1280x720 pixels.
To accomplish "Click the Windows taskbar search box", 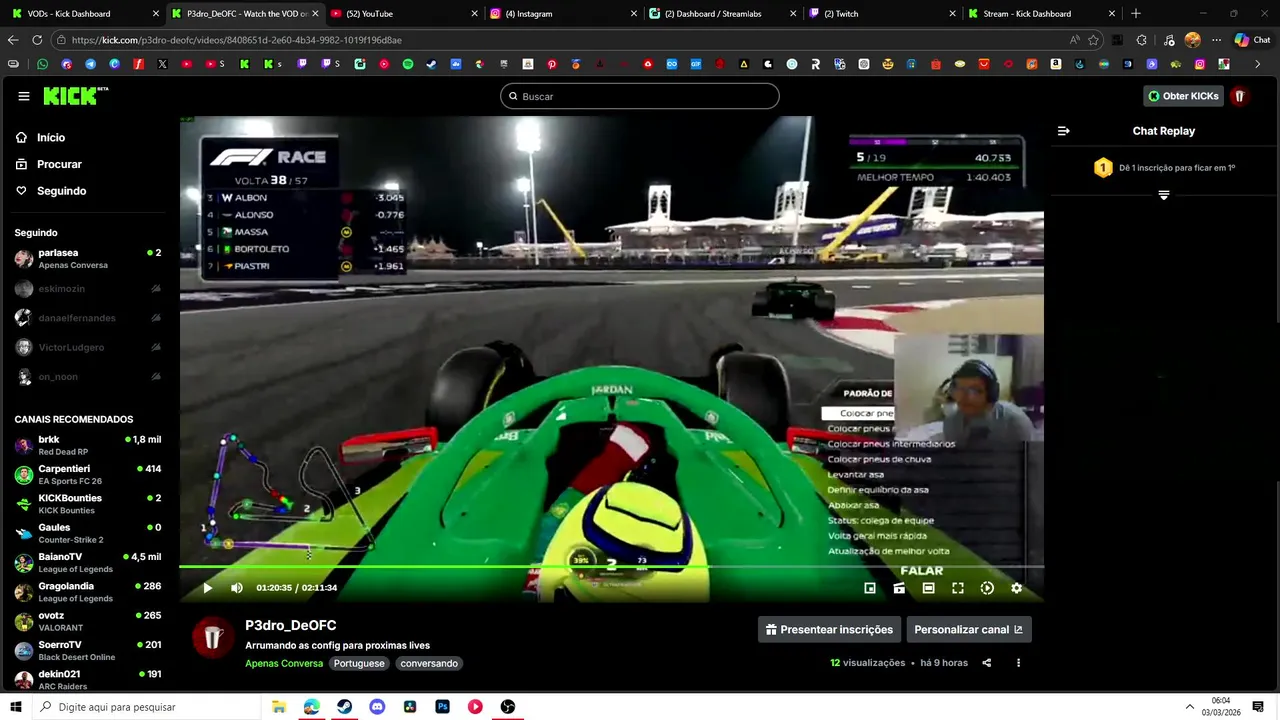I will (x=146, y=707).
